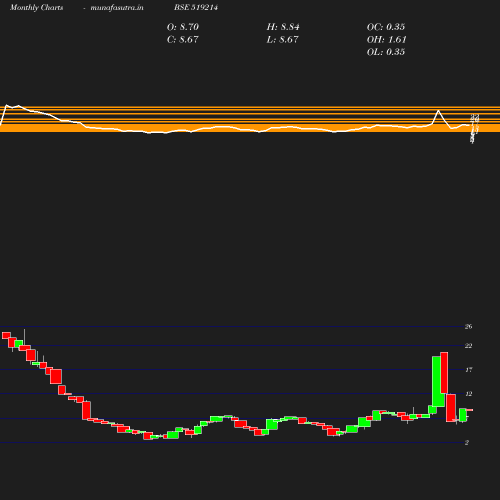Click the spike peak on the white indicator line
Viewport: 500px width, 500px height.
(438, 110)
